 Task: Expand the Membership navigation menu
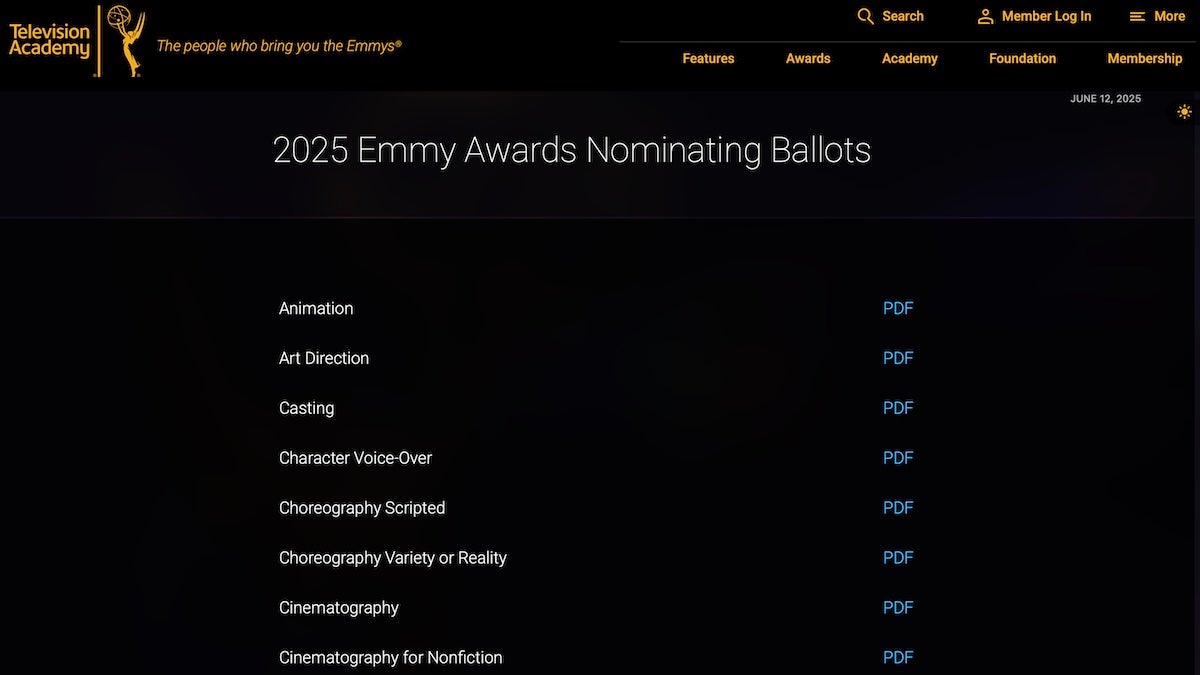[x=1144, y=58]
